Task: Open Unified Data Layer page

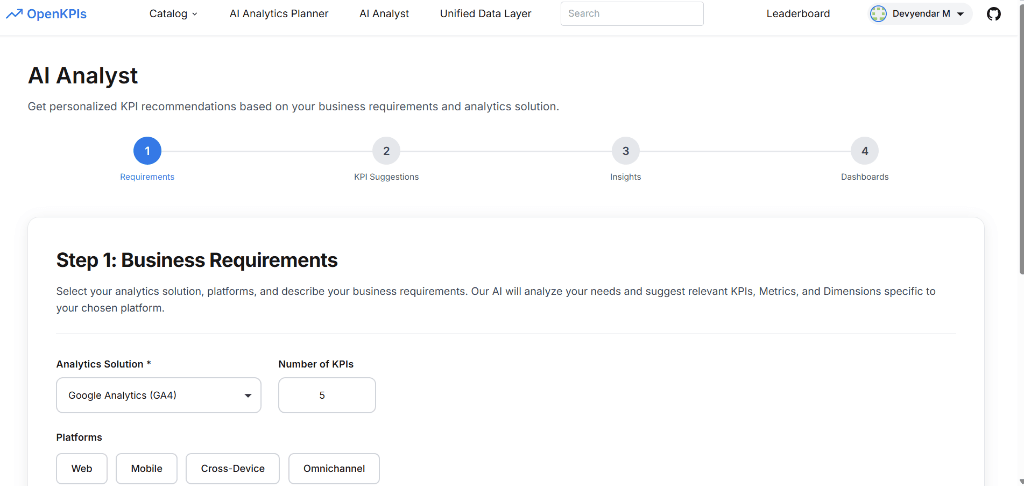Action: tap(485, 13)
